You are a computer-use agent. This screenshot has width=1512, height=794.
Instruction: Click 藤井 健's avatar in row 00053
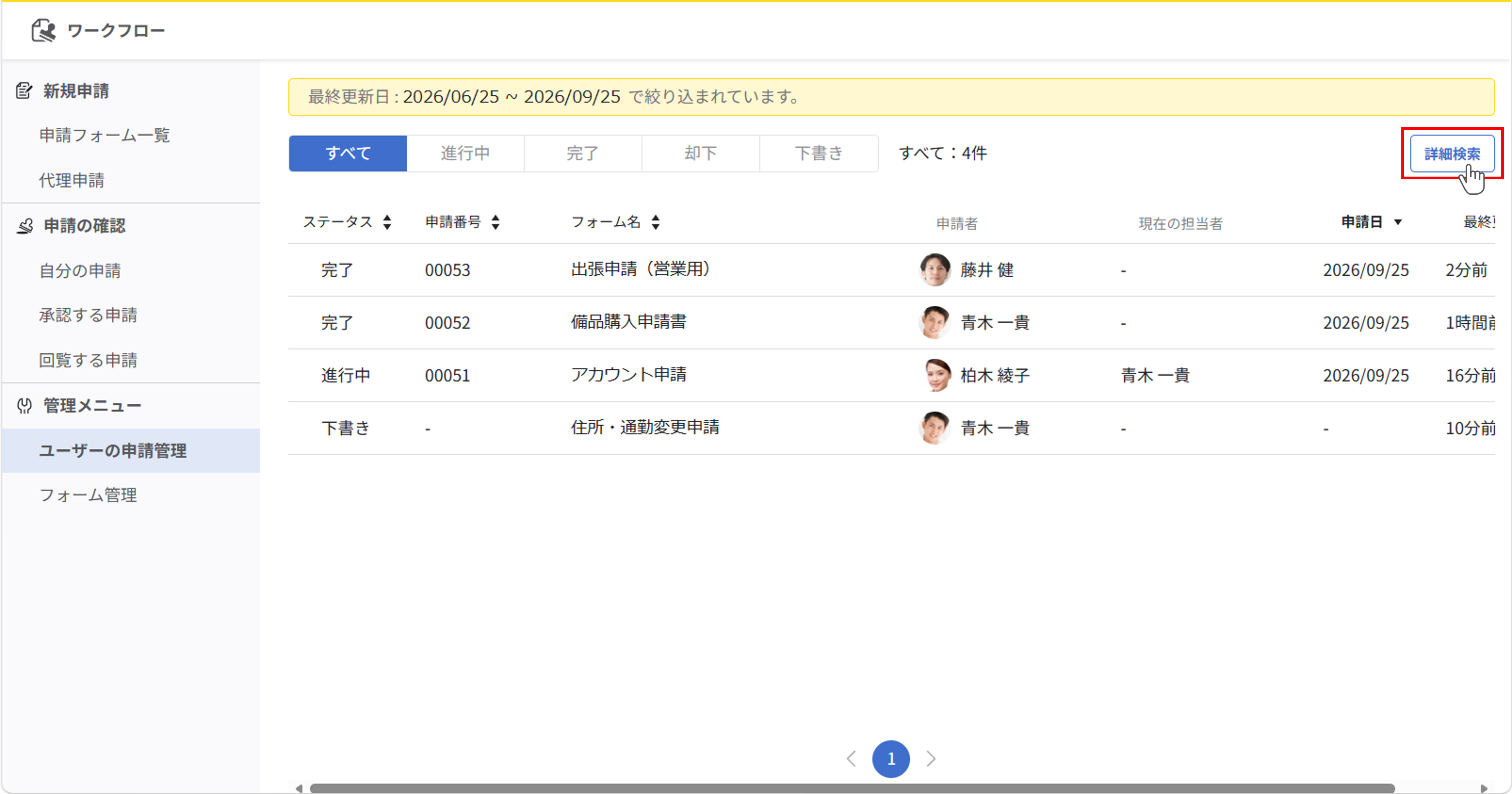click(x=934, y=270)
